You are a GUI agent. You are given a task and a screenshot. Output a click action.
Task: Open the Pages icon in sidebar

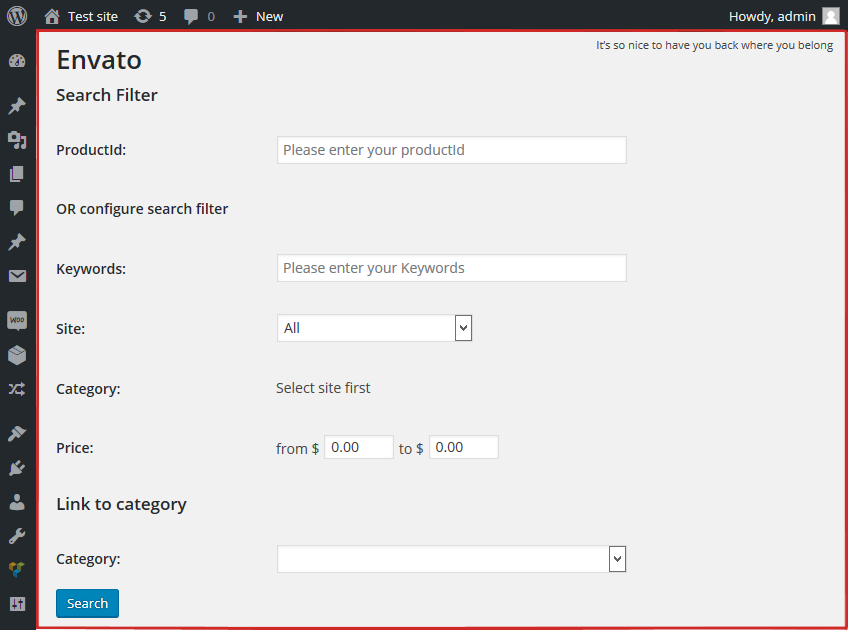17,174
